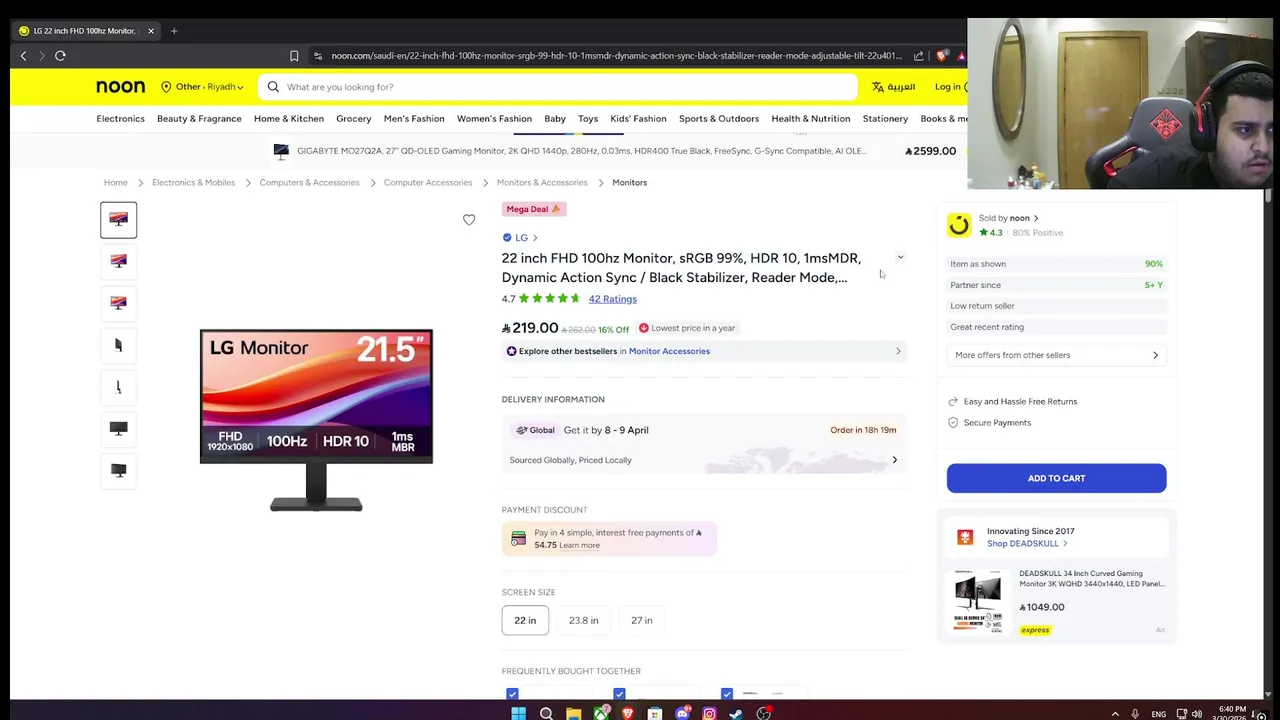
Task: Toggle first frequently bought together checkbox
Action: point(512,694)
